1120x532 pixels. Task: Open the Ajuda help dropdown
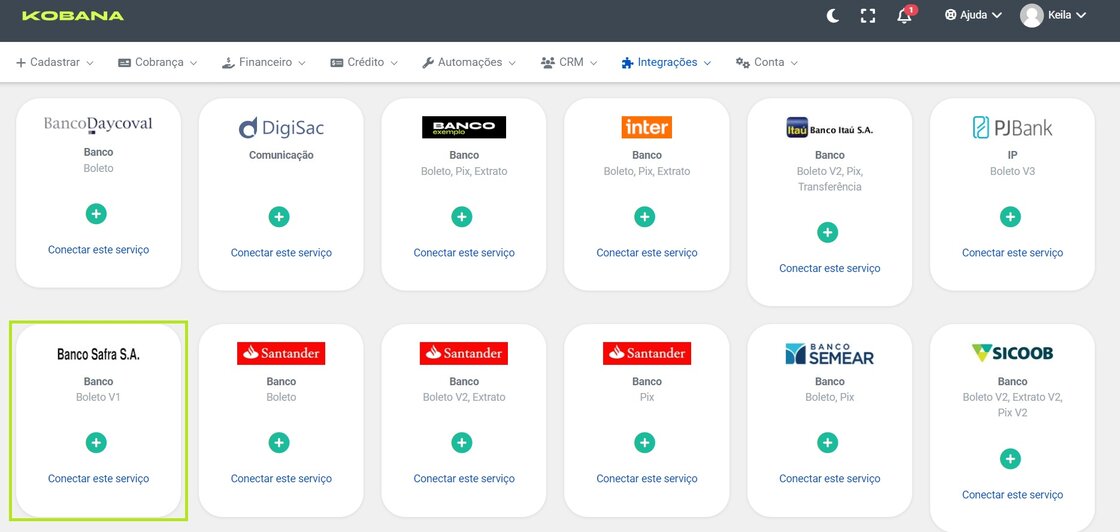tap(974, 15)
